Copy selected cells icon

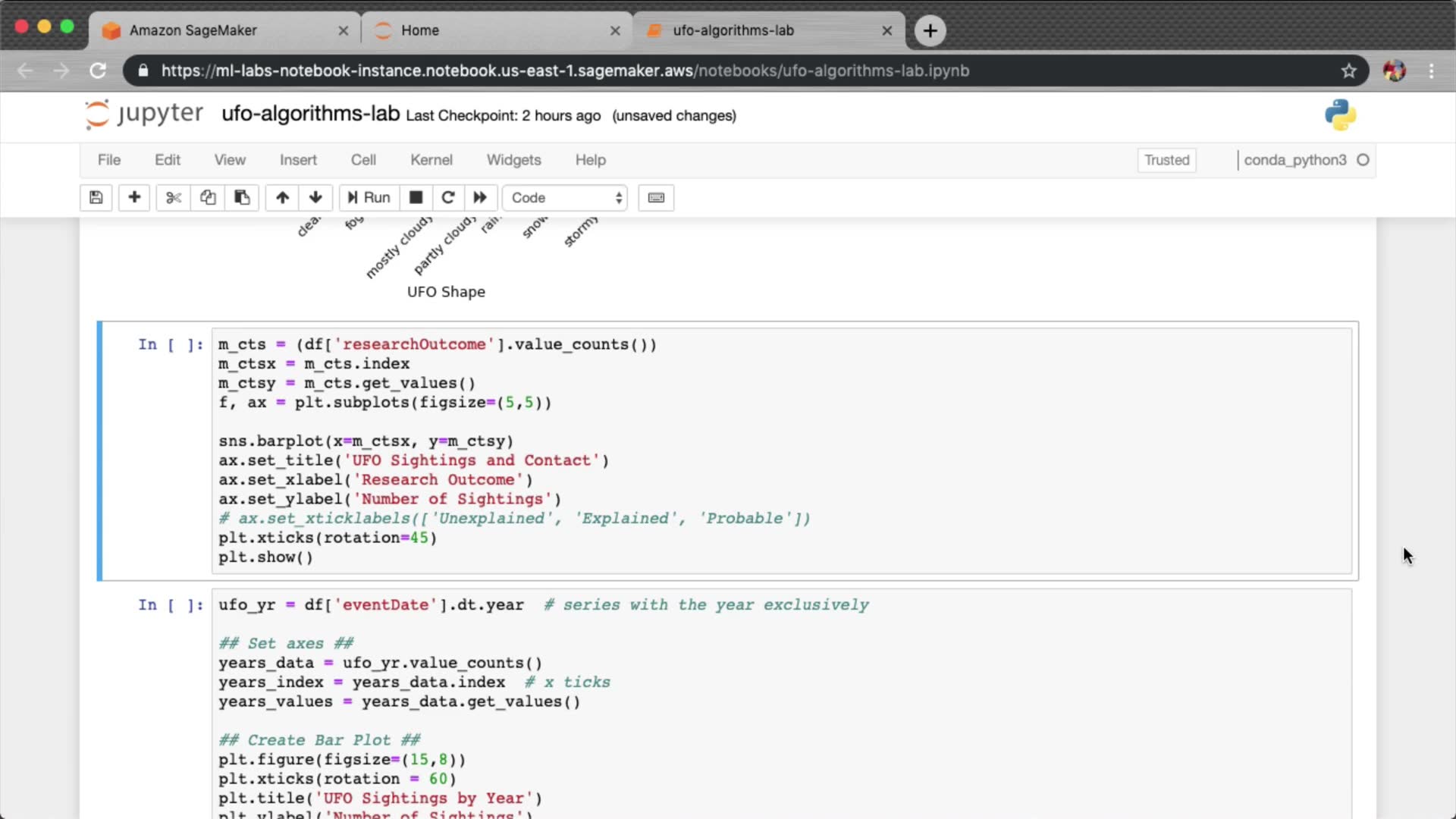208,198
